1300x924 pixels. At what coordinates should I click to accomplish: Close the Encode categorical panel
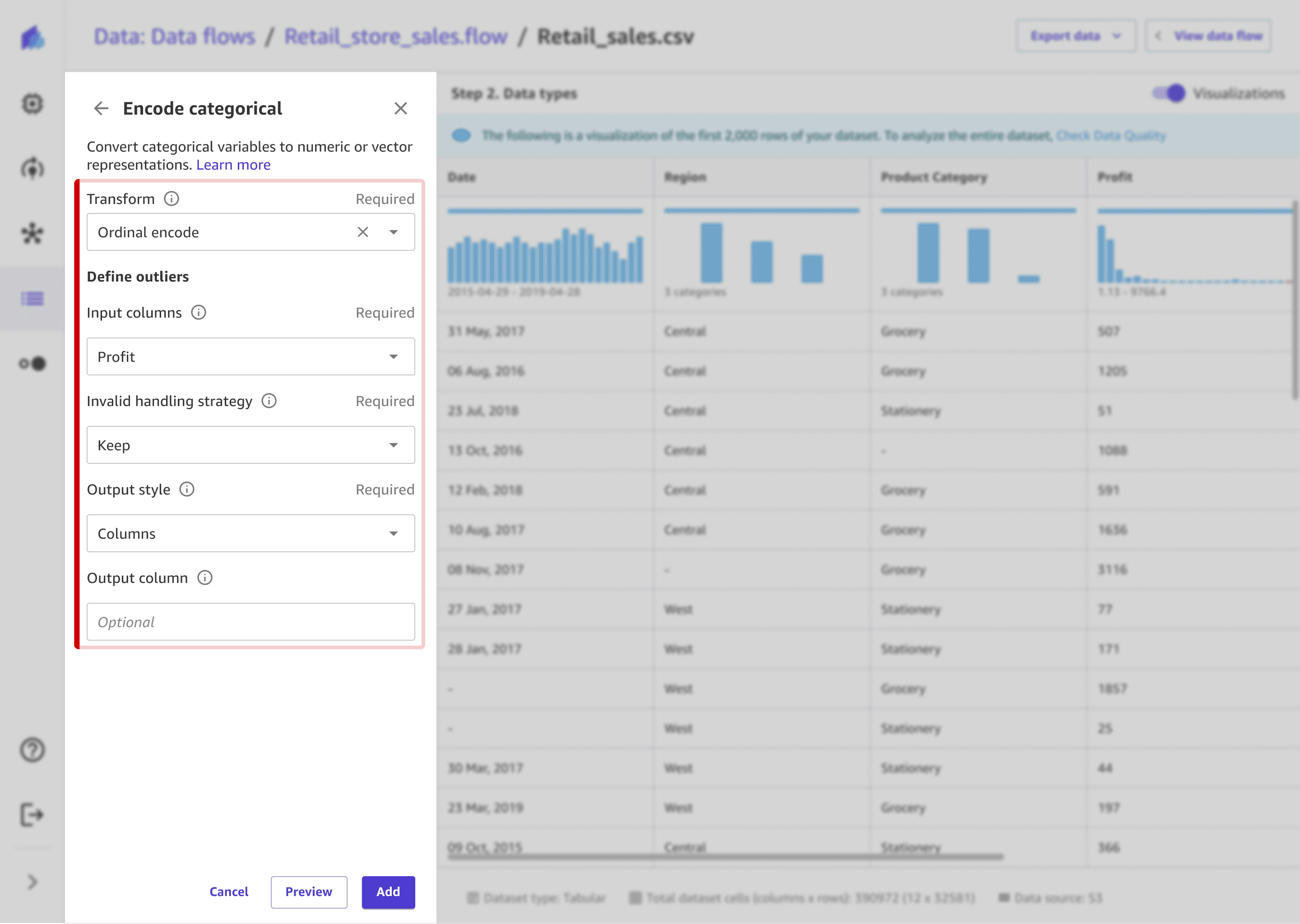pyautogui.click(x=401, y=108)
